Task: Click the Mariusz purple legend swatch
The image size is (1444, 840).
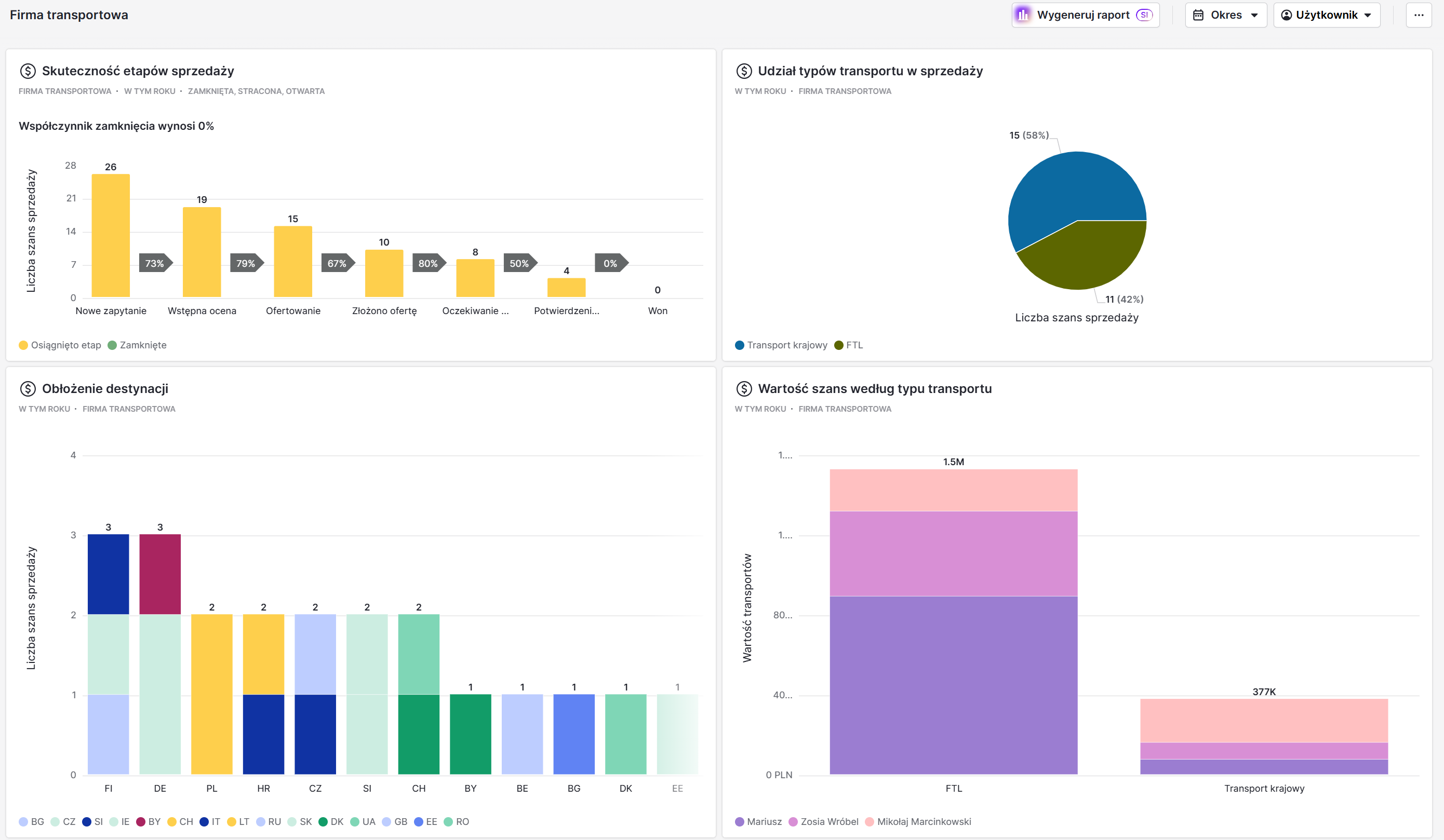Action: [x=740, y=822]
